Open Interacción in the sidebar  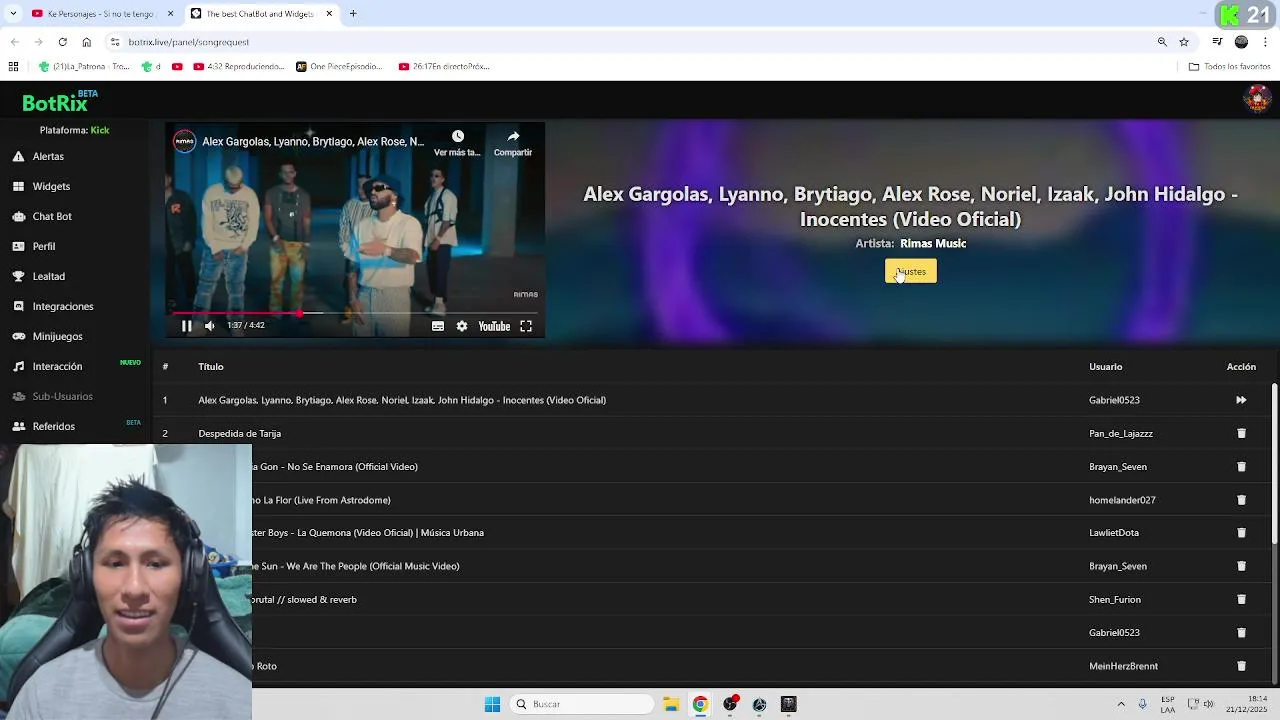point(57,367)
